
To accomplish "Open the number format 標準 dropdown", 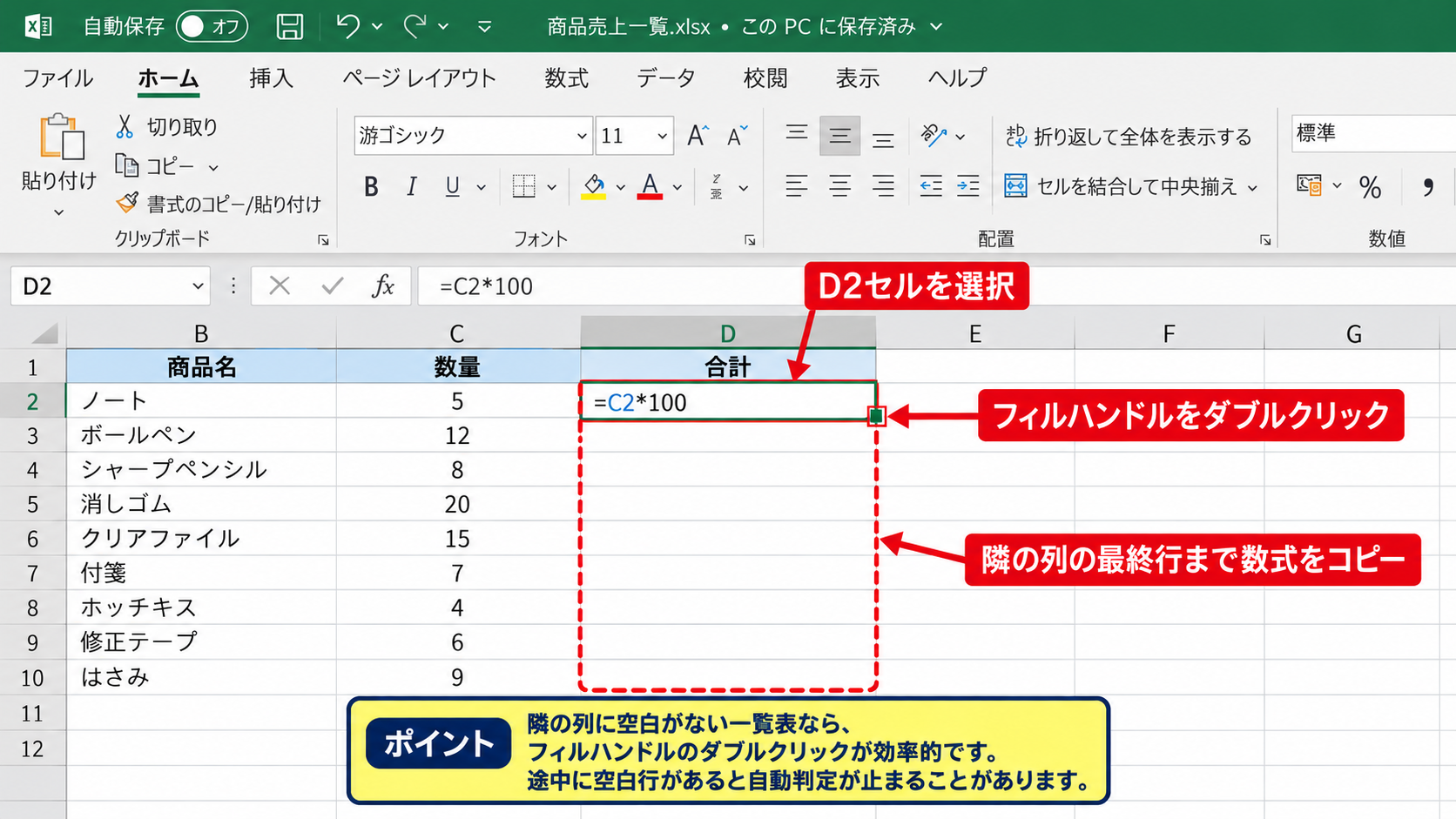I will (1373, 134).
